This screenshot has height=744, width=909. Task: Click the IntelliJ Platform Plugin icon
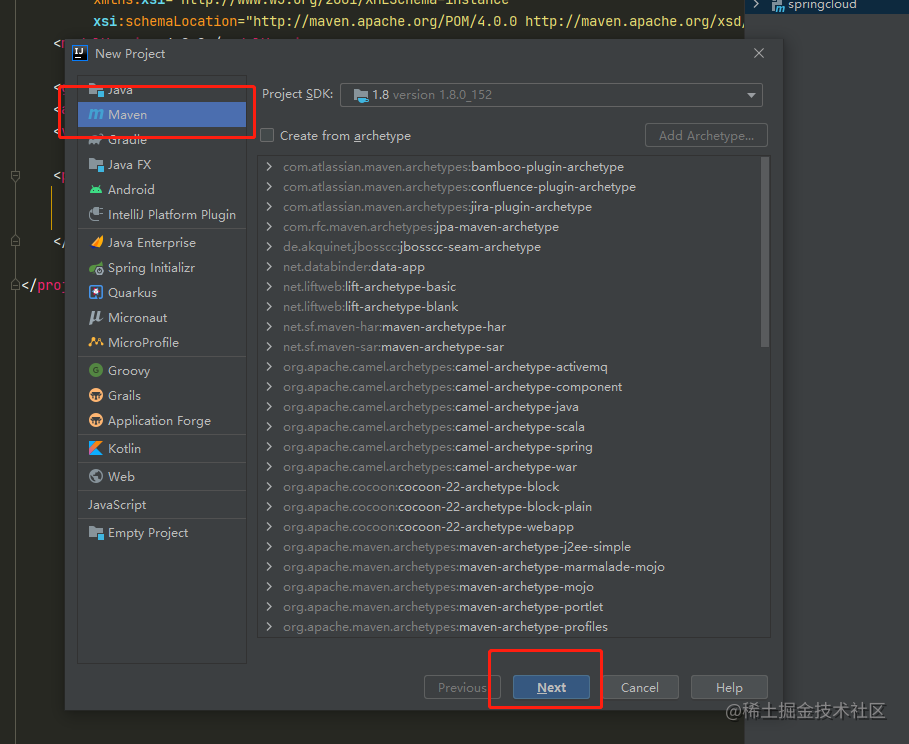pos(96,215)
